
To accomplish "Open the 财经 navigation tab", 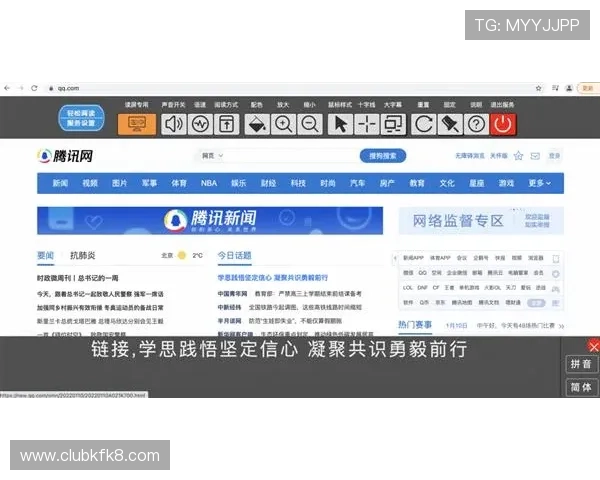I will pyautogui.click(x=268, y=183).
